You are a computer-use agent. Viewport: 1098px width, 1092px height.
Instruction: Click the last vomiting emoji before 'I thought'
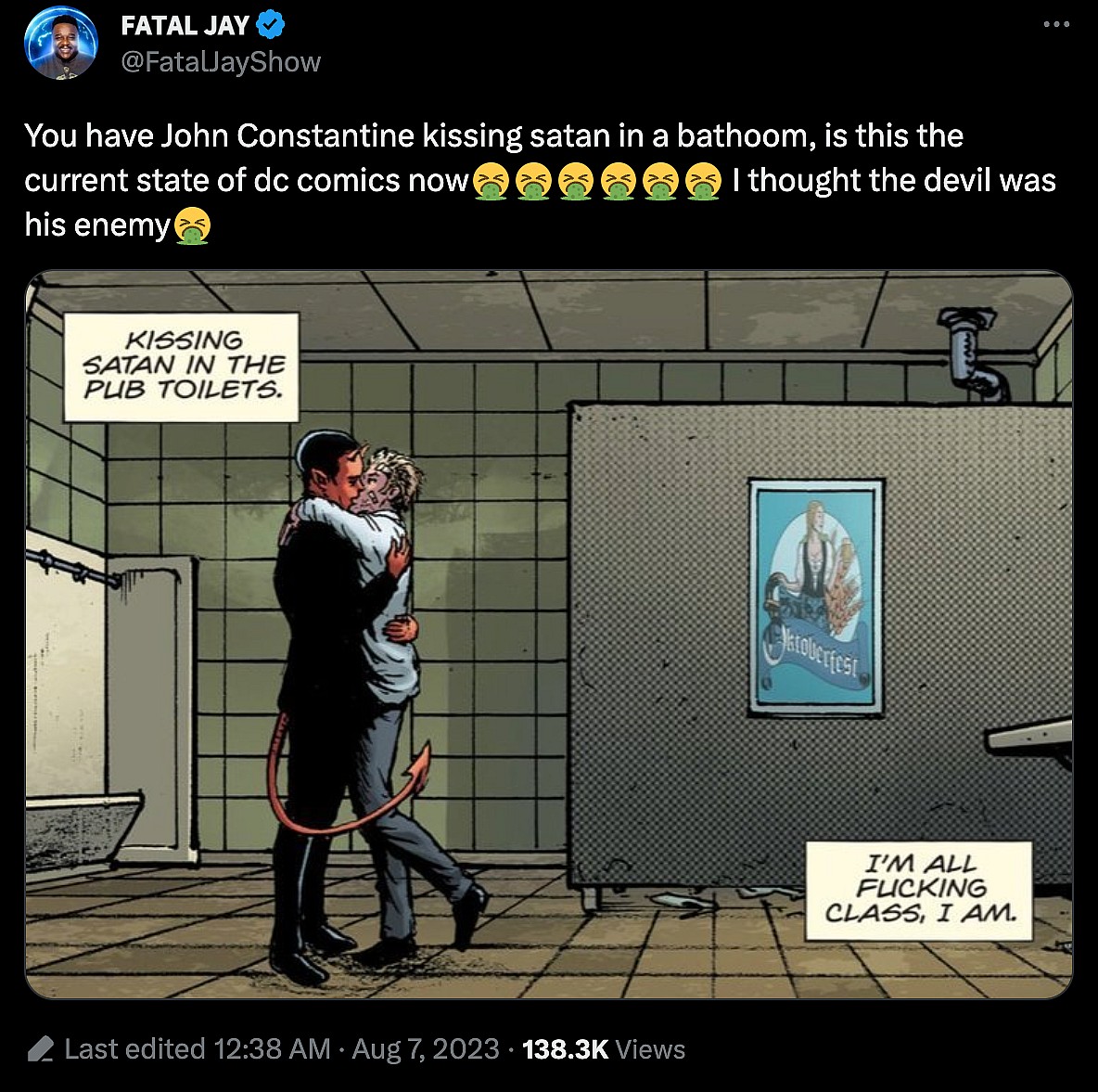click(703, 182)
